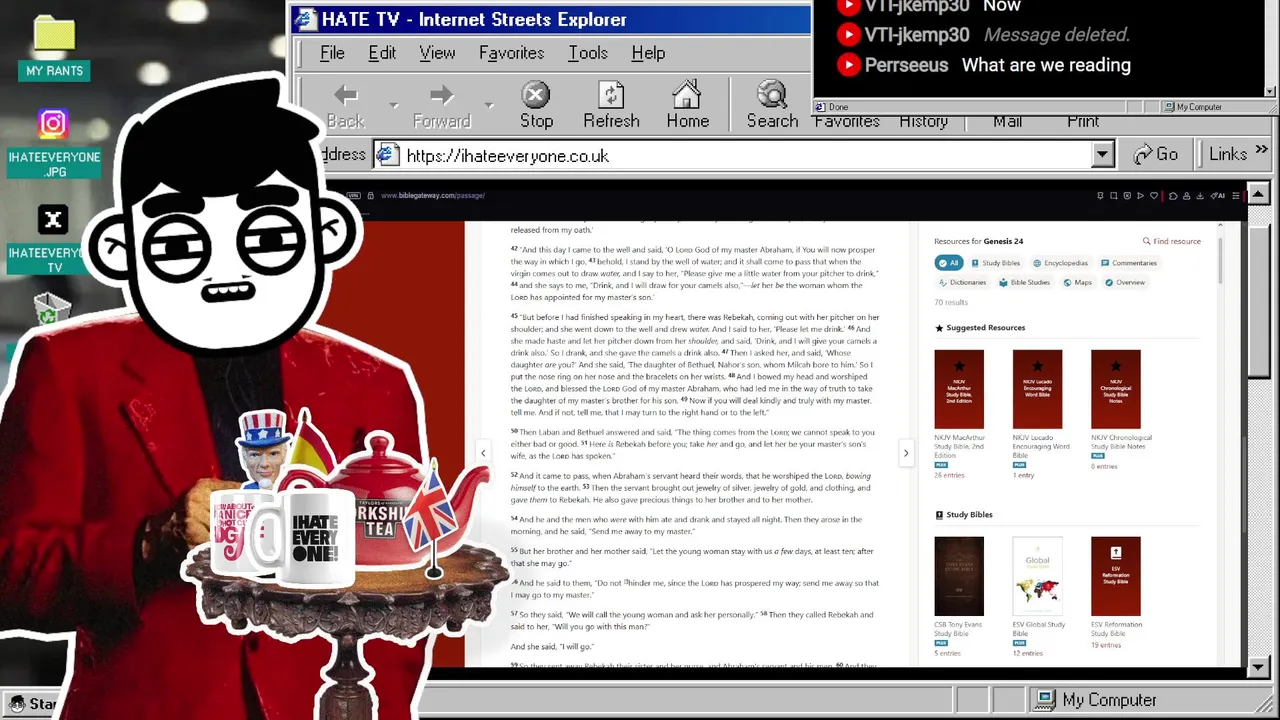
Task: Open the ESV Reformation Study Bible cover
Action: [1115, 576]
